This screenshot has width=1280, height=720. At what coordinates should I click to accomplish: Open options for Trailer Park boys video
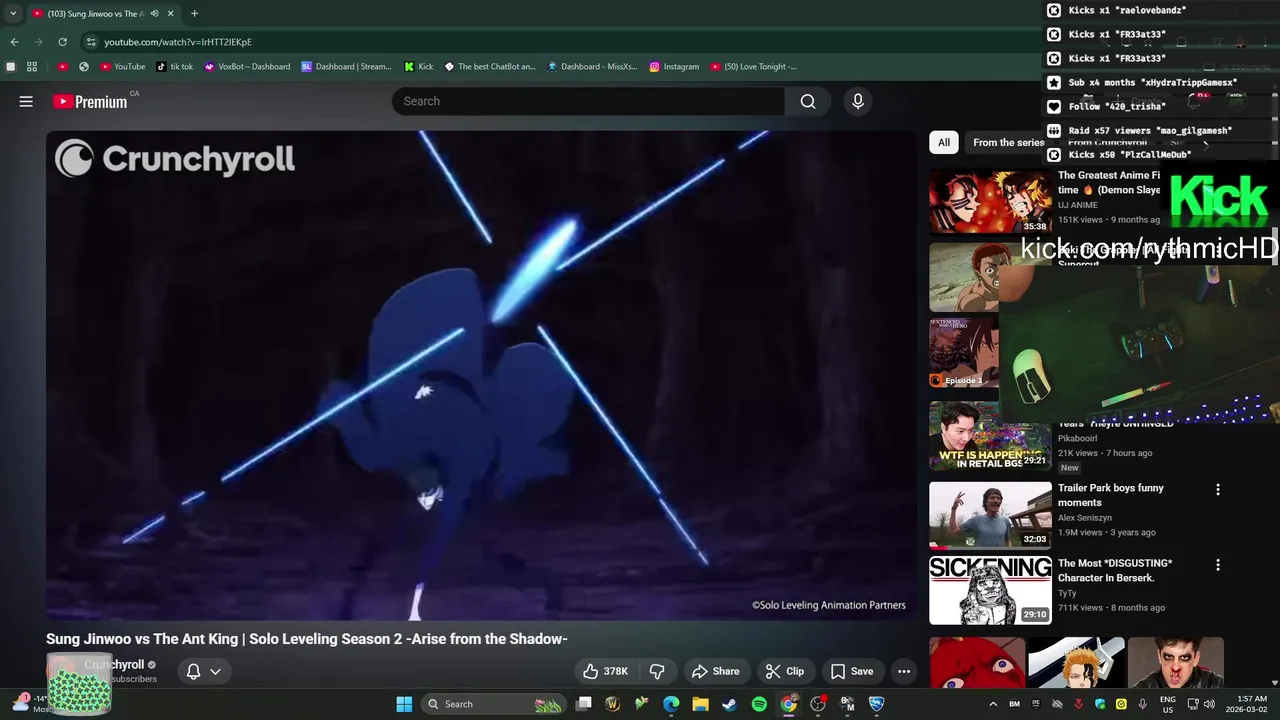click(x=1217, y=489)
